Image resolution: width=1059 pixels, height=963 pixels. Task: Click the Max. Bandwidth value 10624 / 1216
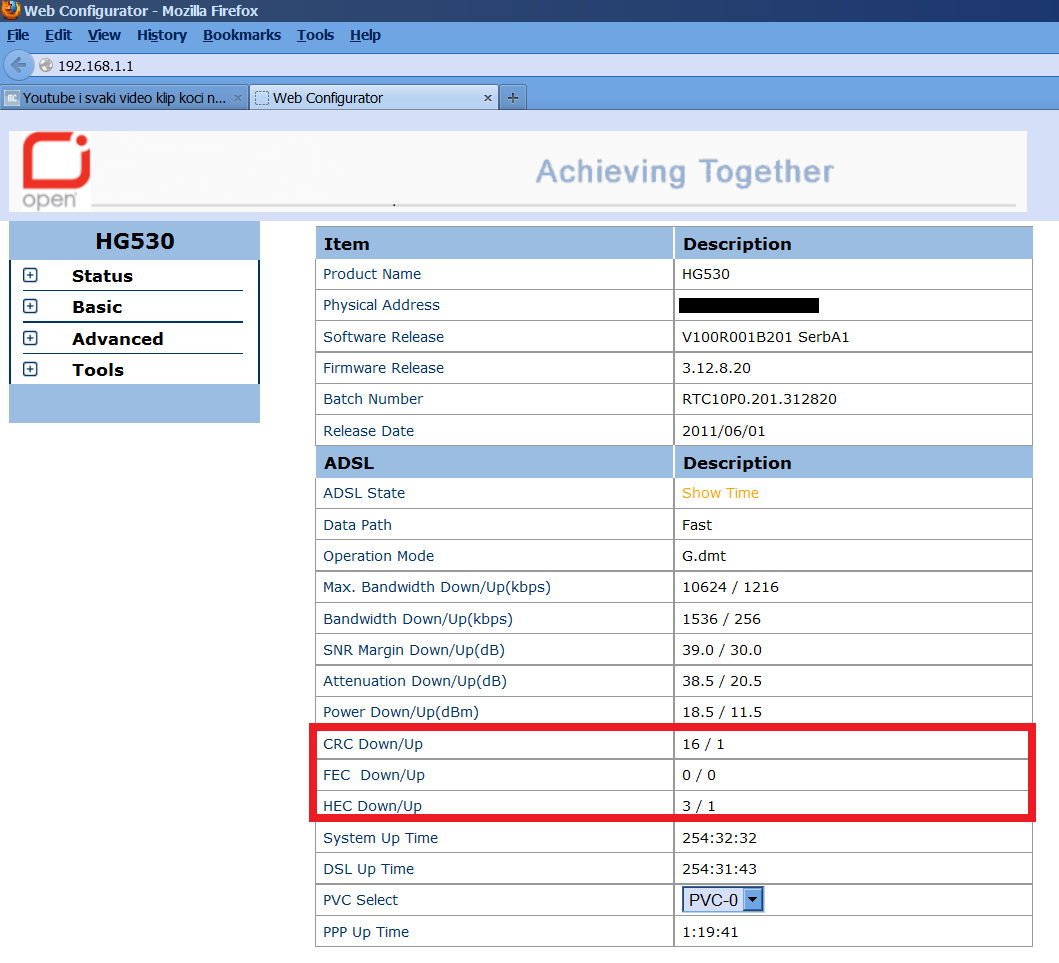click(x=730, y=587)
